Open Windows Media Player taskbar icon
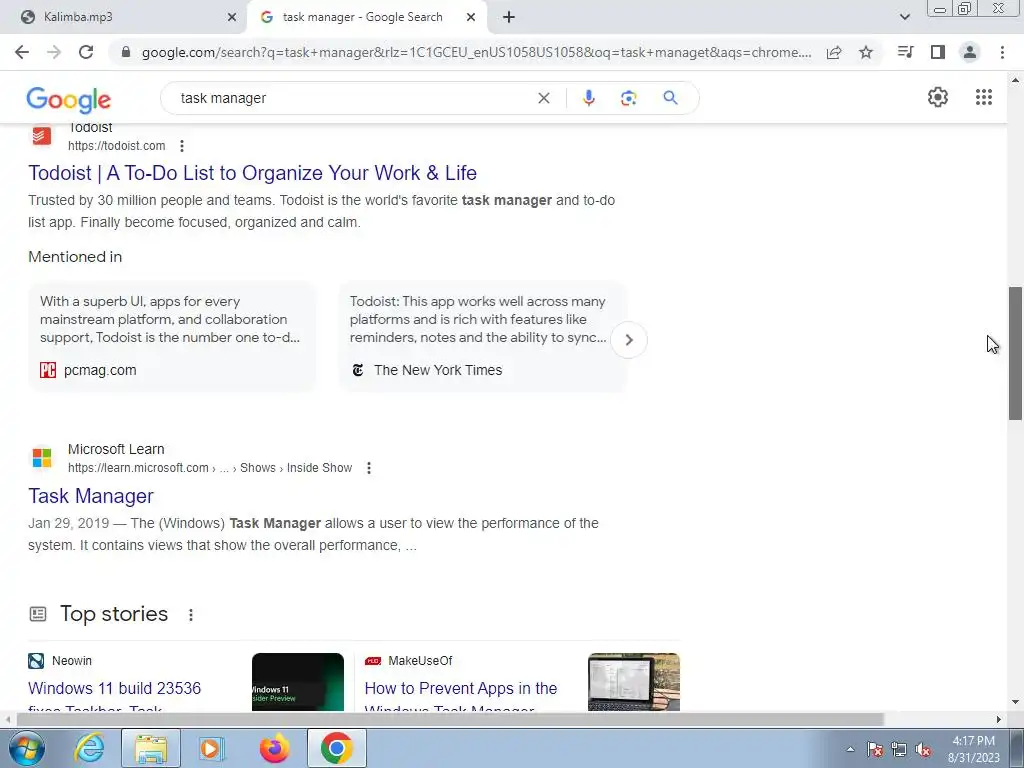Viewport: 1024px width, 768px height. tap(212, 748)
